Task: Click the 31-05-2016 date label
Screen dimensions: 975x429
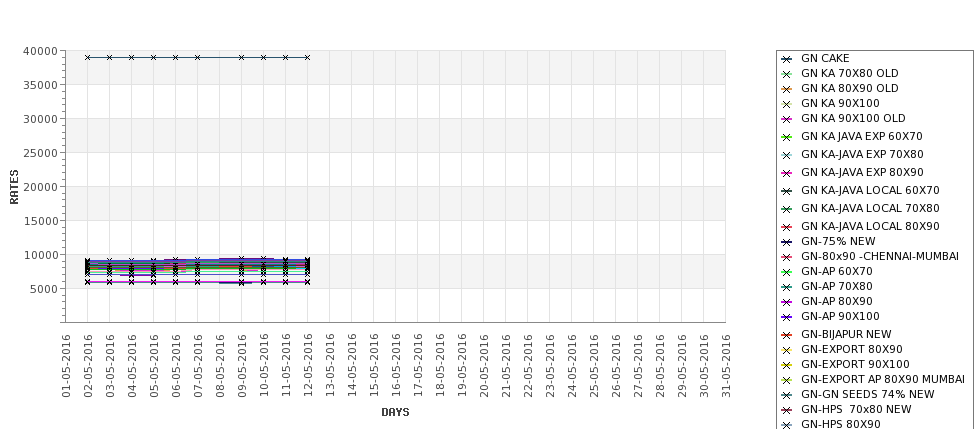Action: pos(726,366)
